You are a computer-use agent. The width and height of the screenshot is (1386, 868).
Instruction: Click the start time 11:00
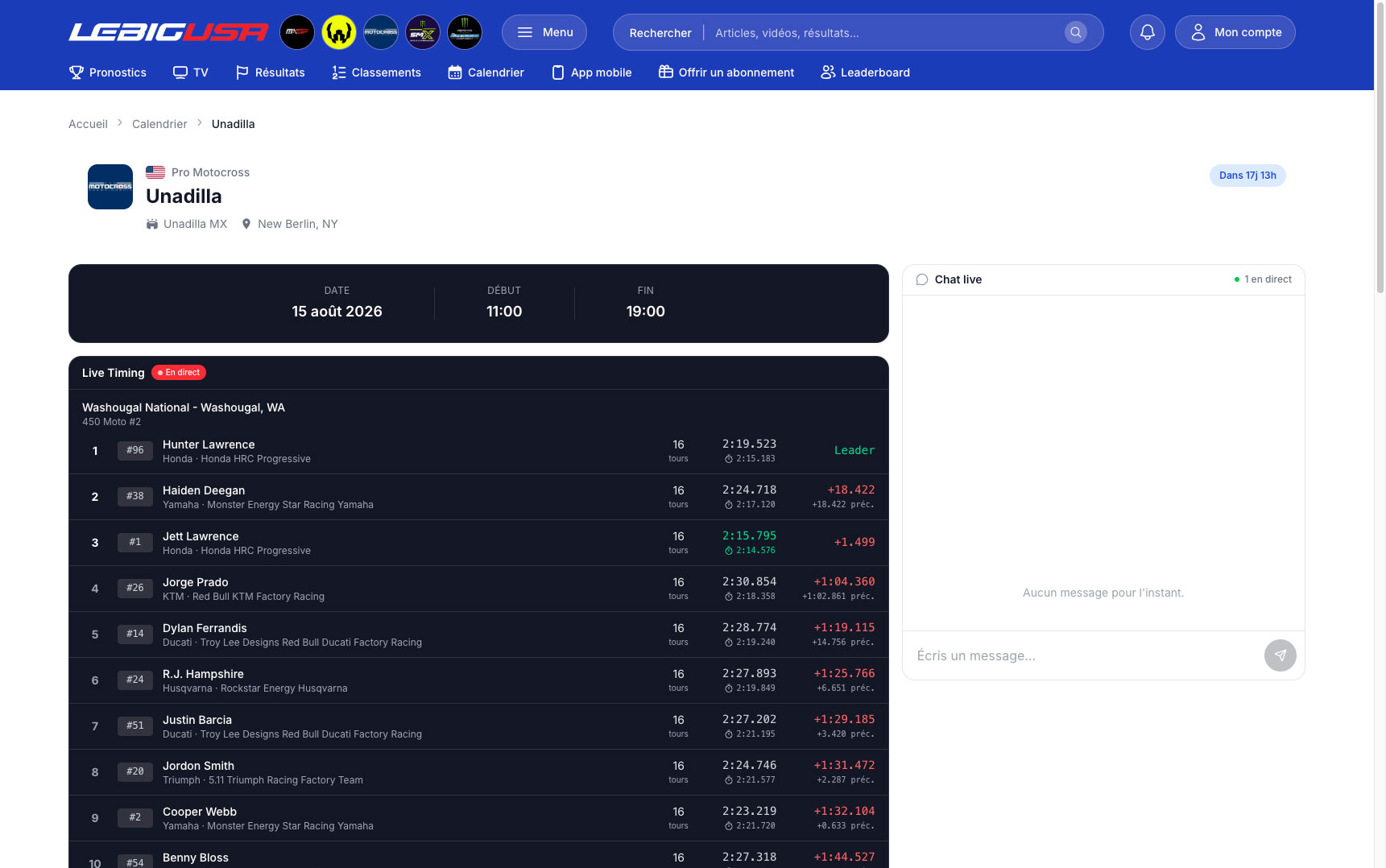click(504, 312)
